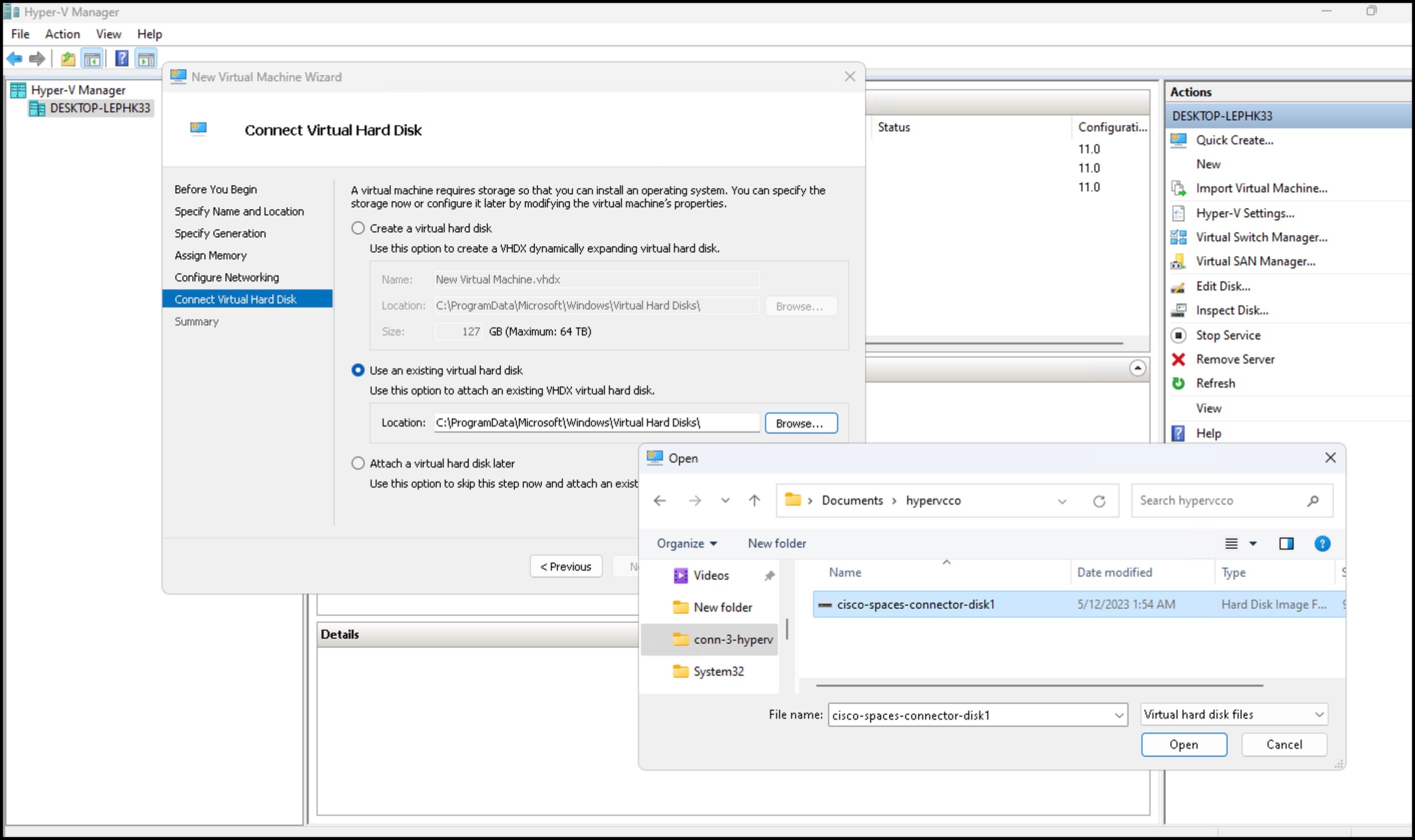Open Quick Create from the Actions pane
1415x840 pixels.
pos(1234,140)
